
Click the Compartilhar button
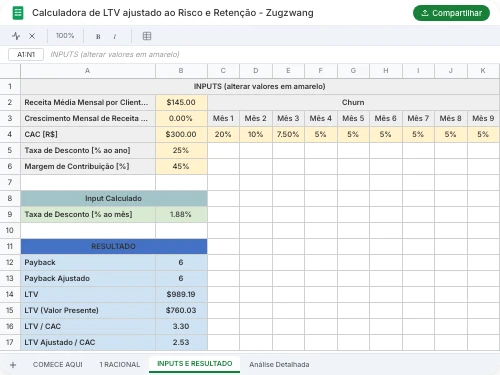(x=451, y=13)
